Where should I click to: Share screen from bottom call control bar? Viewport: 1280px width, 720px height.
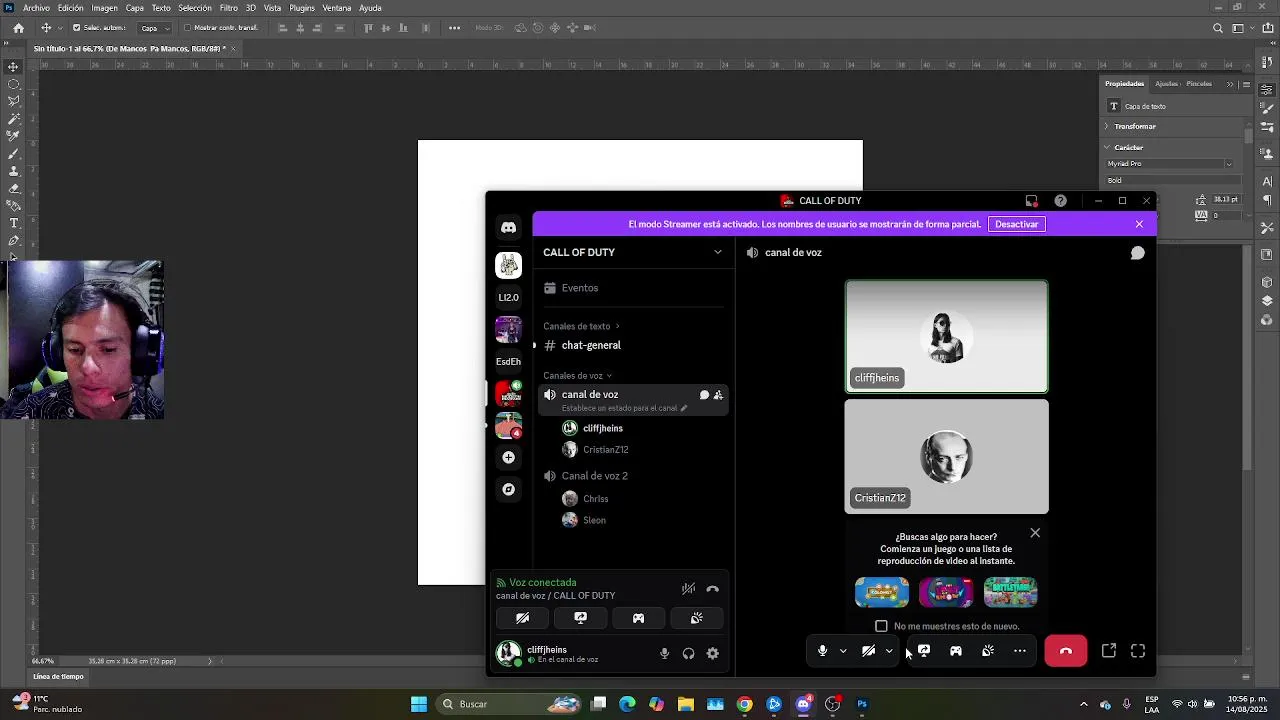[924, 651]
